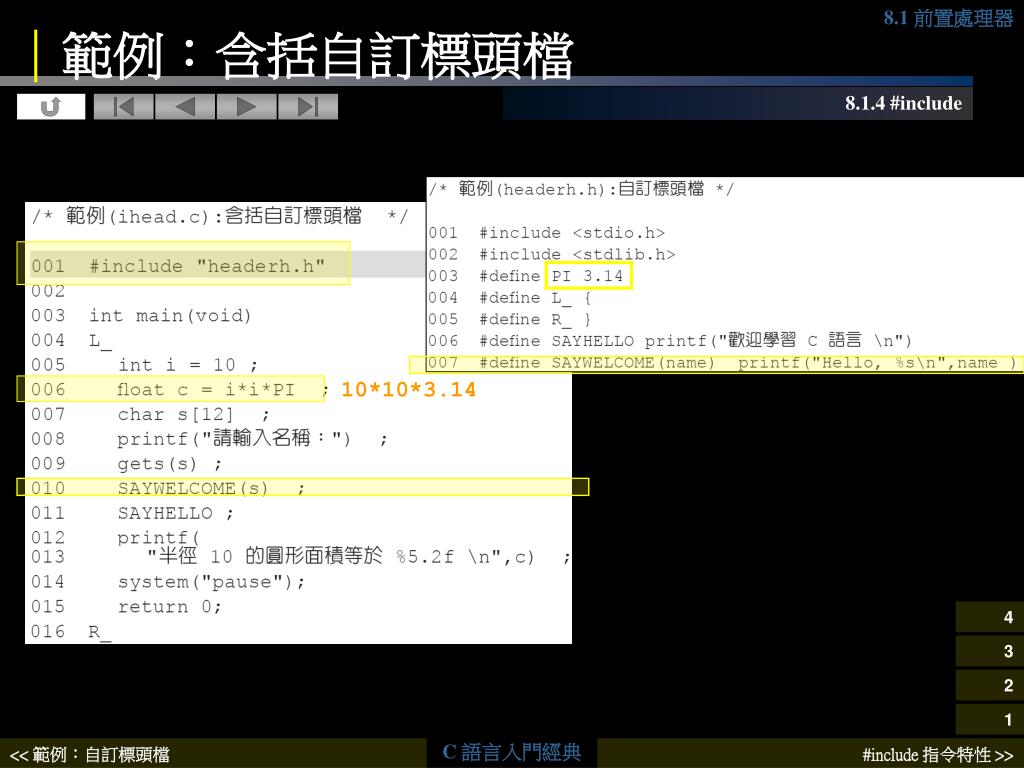Select step button 2
1024x768 pixels.
tap(990, 685)
